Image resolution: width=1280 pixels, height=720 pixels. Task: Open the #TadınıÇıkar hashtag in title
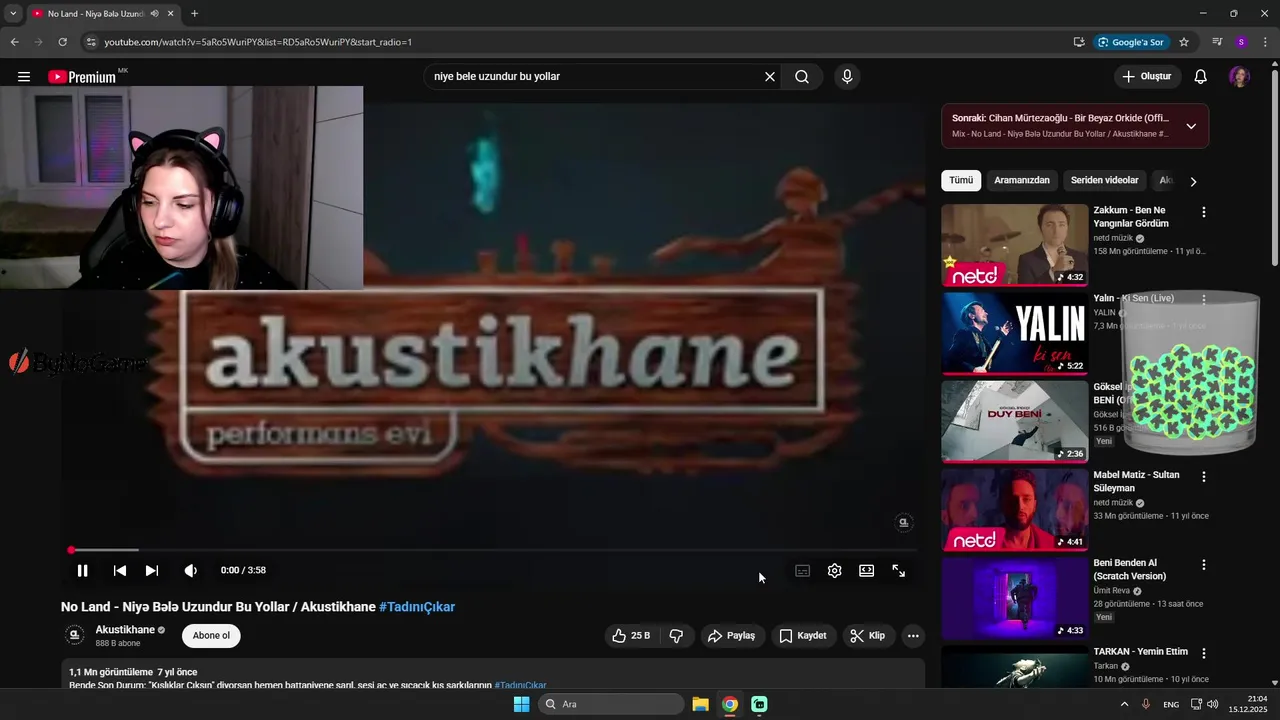(x=417, y=607)
